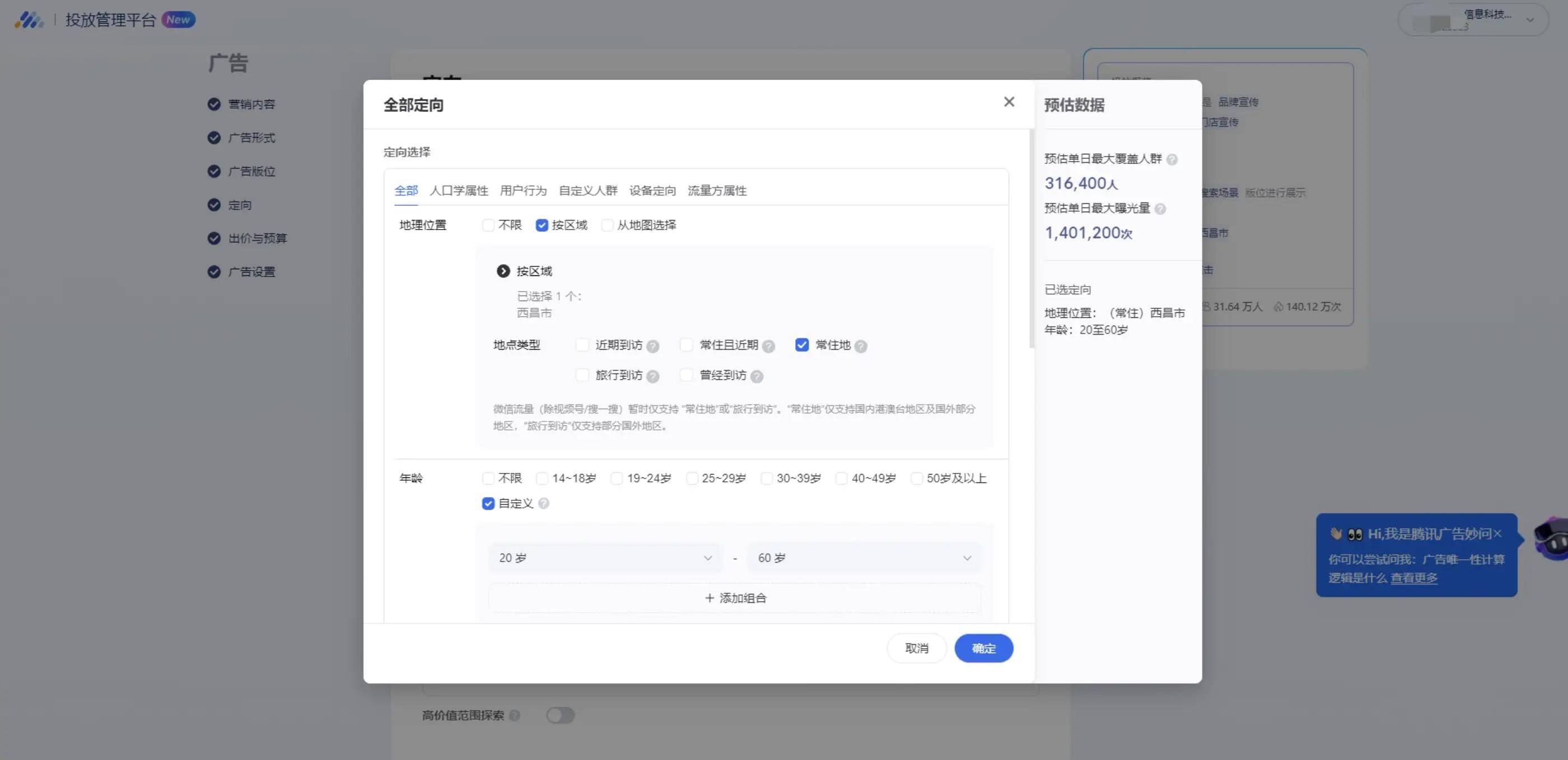Viewport: 1568px width, 760px height.
Task: Click the 定向 step check icon
Action: (x=214, y=204)
